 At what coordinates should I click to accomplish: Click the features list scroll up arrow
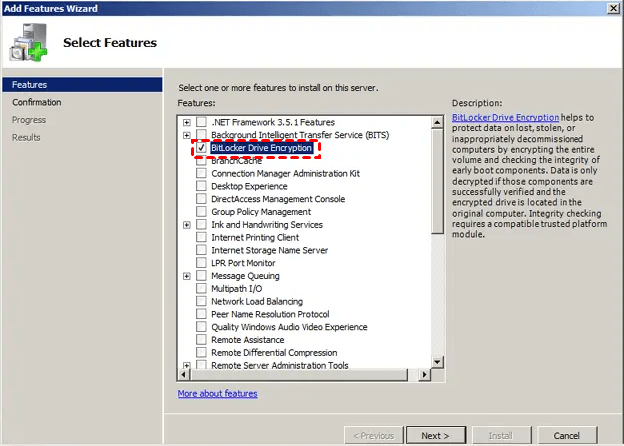(x=437, y=122)
